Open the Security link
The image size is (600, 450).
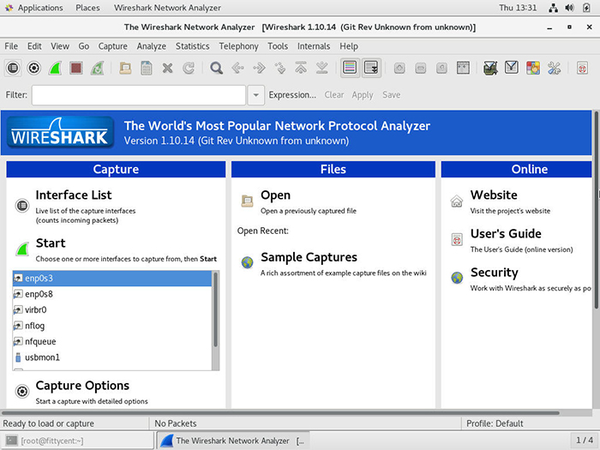click(494, 272)
